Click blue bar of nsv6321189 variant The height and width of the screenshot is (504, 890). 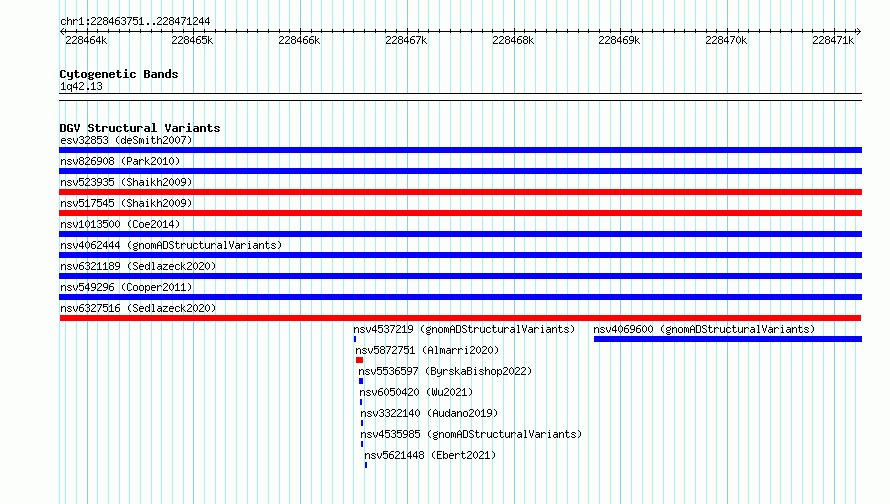click(460, 276)
